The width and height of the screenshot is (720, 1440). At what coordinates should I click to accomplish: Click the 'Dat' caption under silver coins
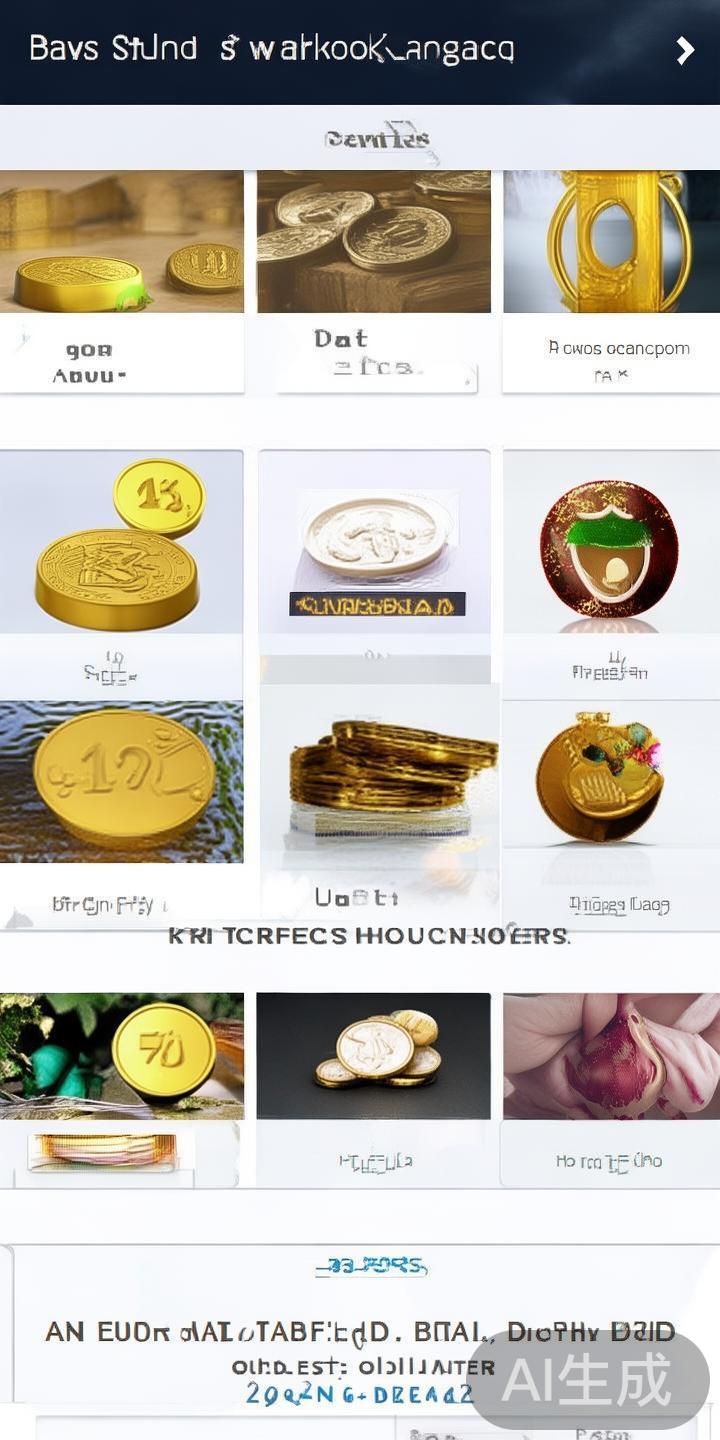(x=341, y=338)
